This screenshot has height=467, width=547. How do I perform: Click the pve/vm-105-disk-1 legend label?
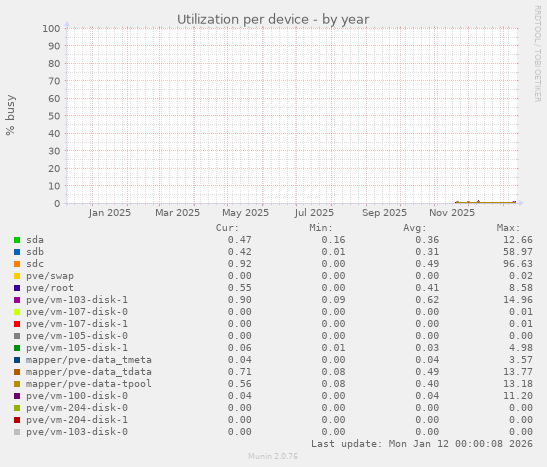[77, 348]
